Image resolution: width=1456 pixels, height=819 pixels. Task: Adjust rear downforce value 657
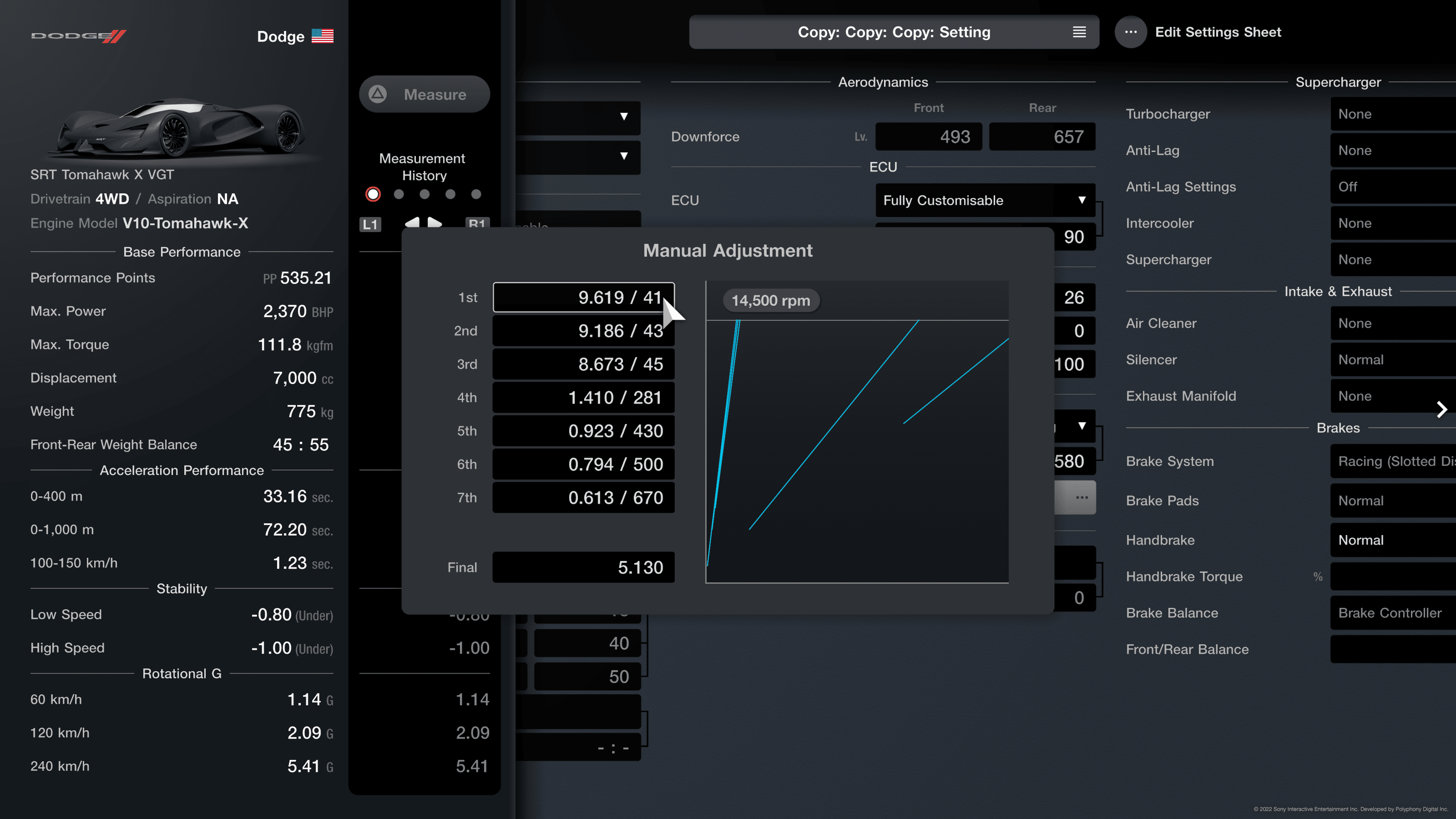coord(1042,137)
